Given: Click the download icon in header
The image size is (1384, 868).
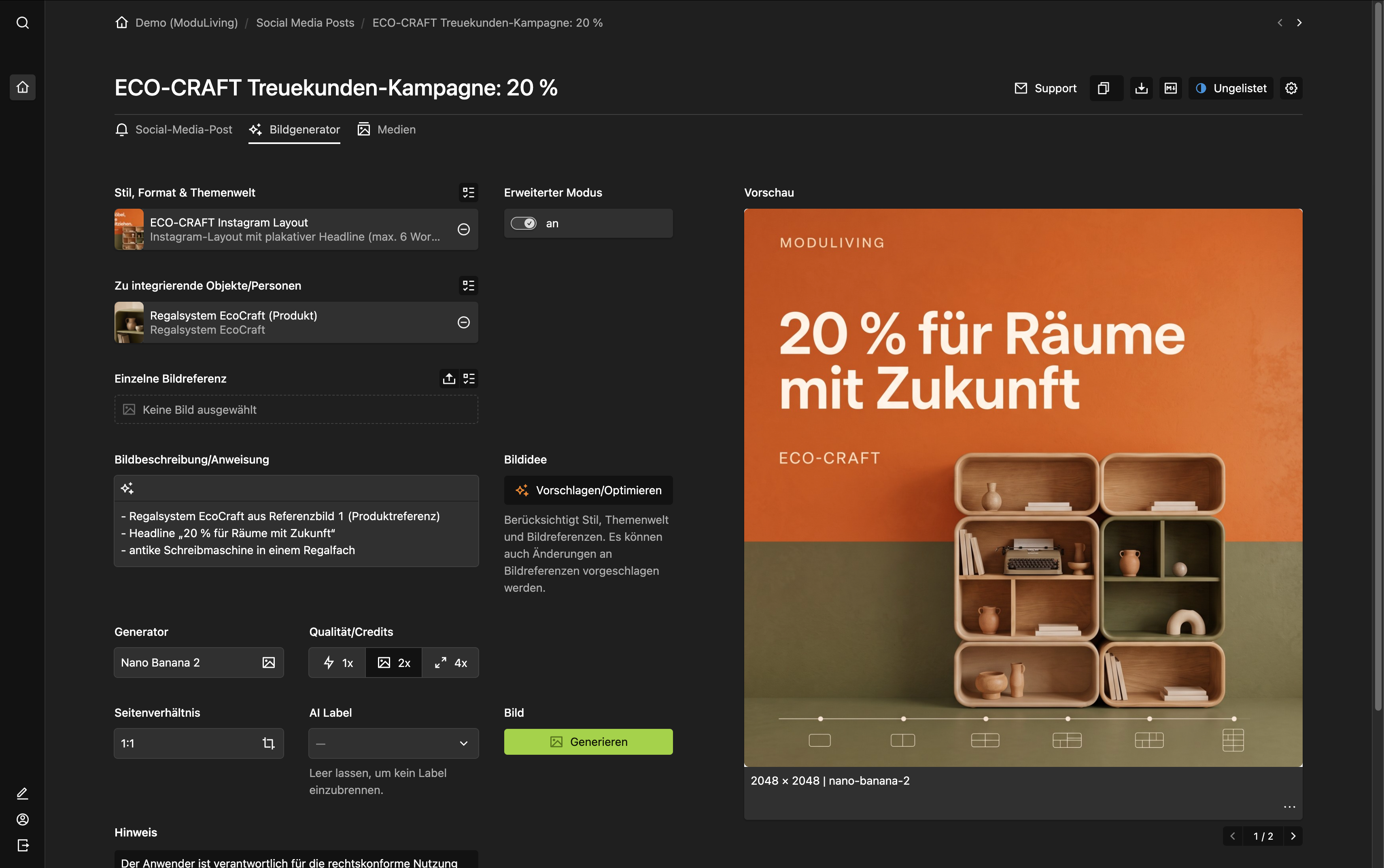Looking at the screenshot, I should [1142, 89].
